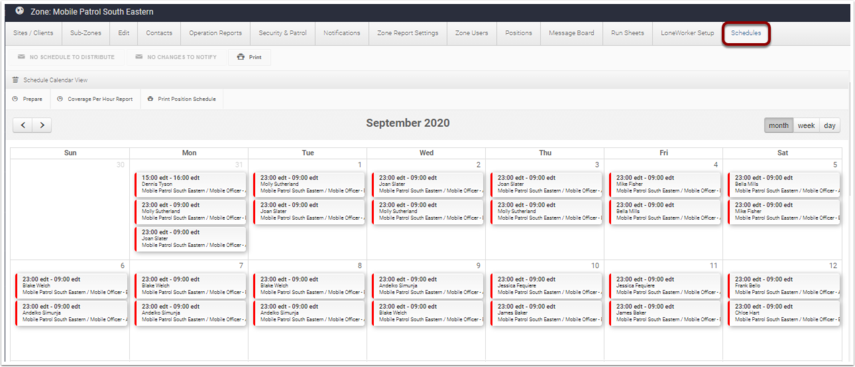Screen dimensions: 855x367
Task: Click the Sat column header
Action: pyautogui.click(x=782, y=153)
